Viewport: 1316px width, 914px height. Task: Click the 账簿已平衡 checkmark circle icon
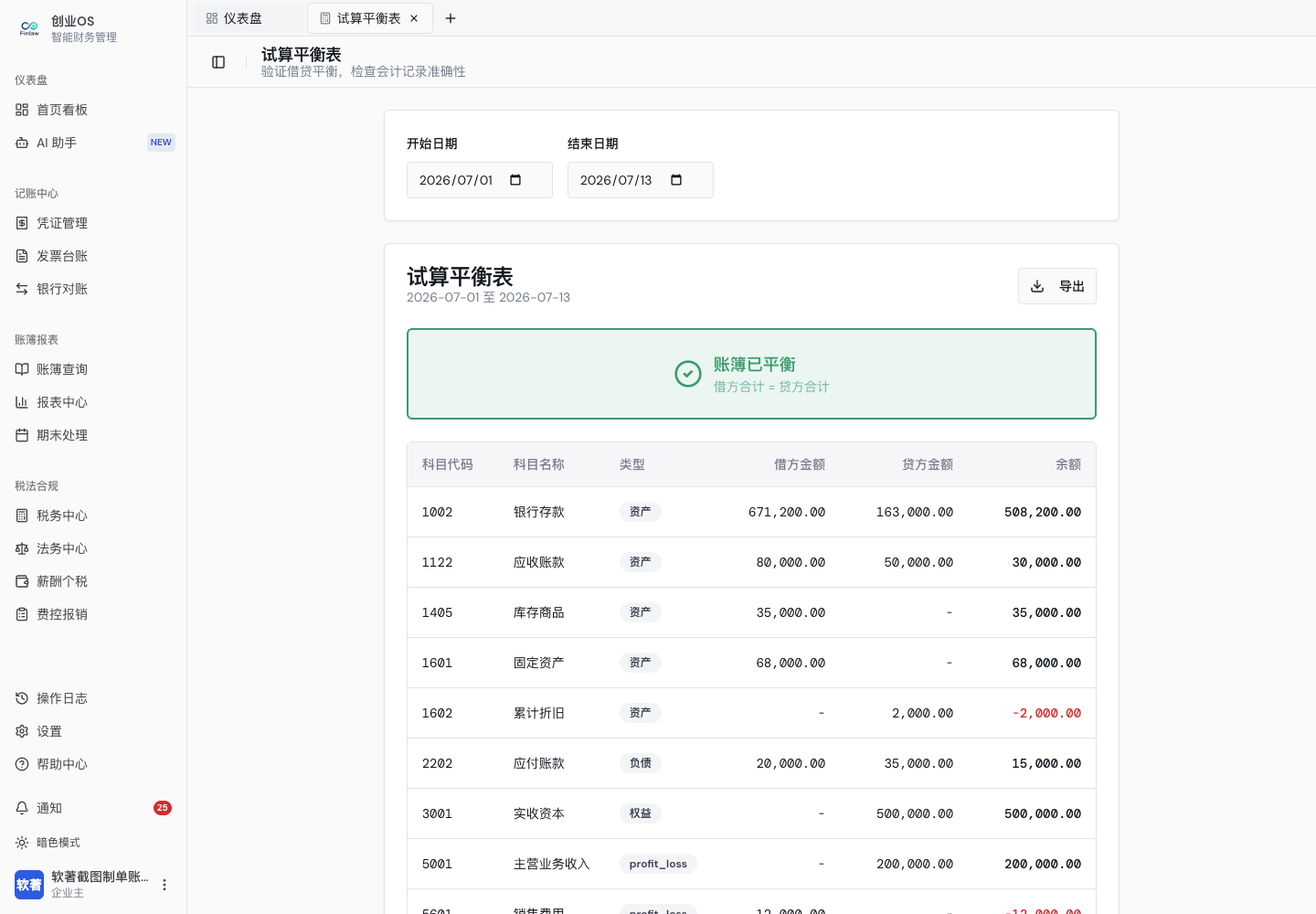tap(688, 374)
